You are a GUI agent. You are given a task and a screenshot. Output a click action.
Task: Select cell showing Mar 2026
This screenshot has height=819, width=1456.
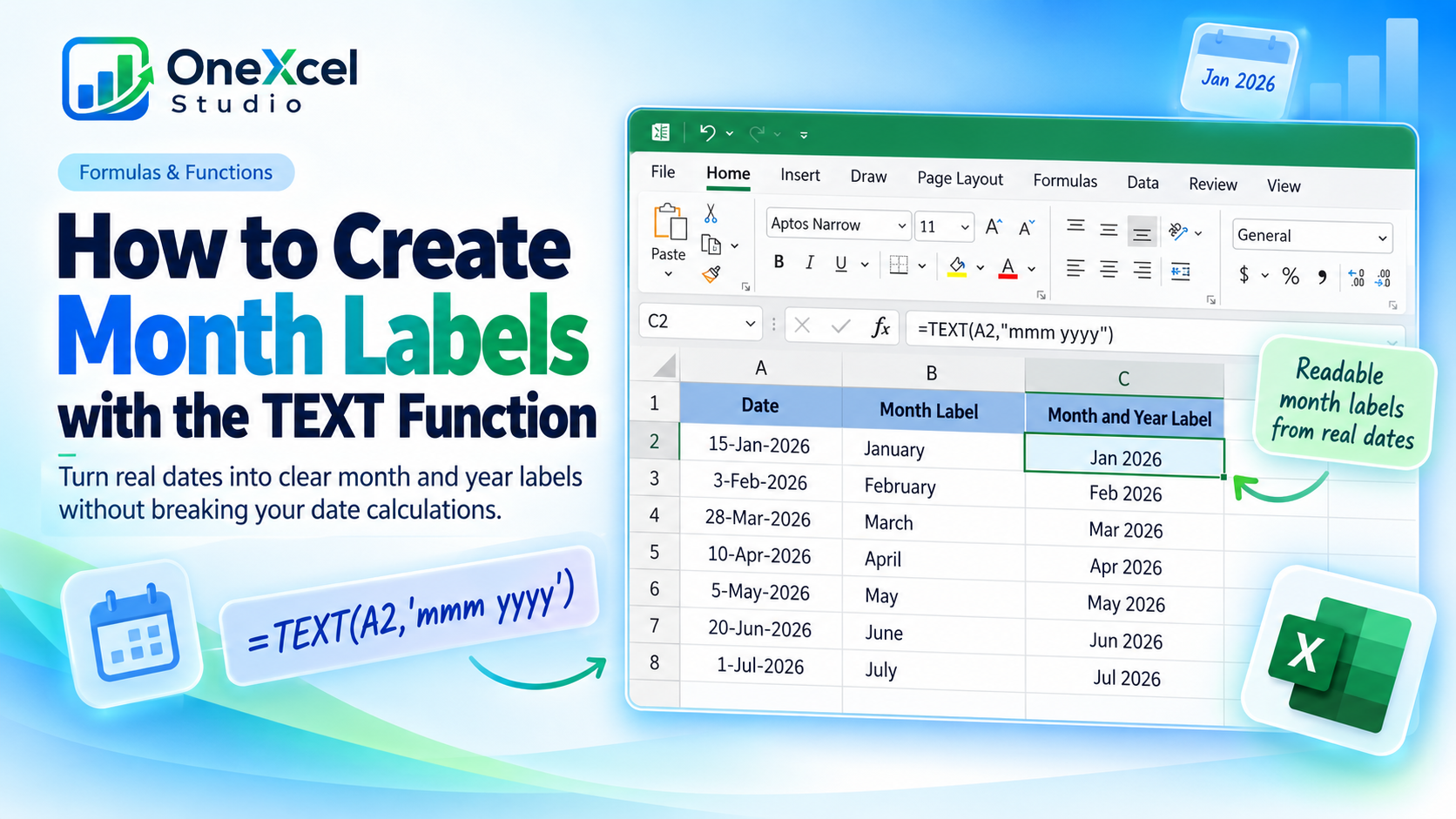(1125, 530)
